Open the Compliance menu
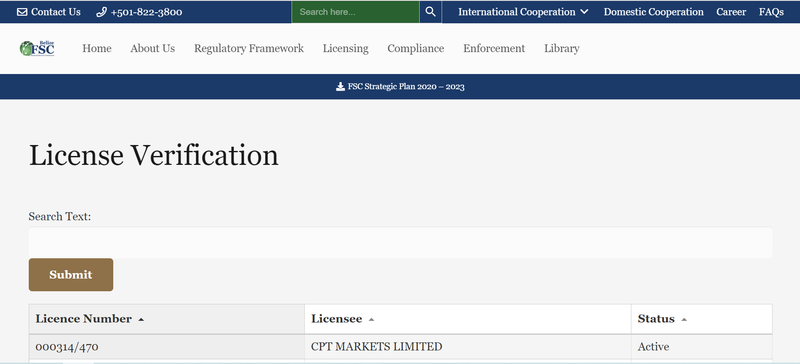The height and width of the screenshot is (364, 800). point(416,48)
